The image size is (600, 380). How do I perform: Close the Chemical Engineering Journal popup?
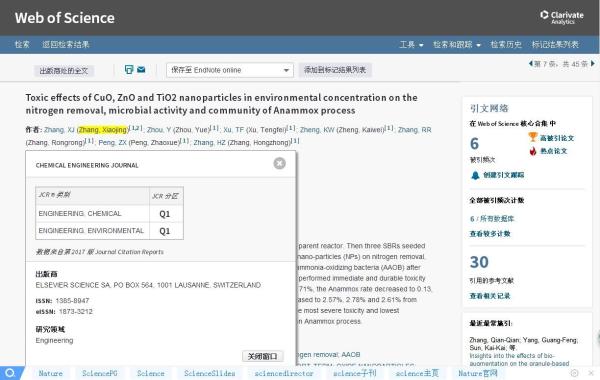click(x=280, y=163)
